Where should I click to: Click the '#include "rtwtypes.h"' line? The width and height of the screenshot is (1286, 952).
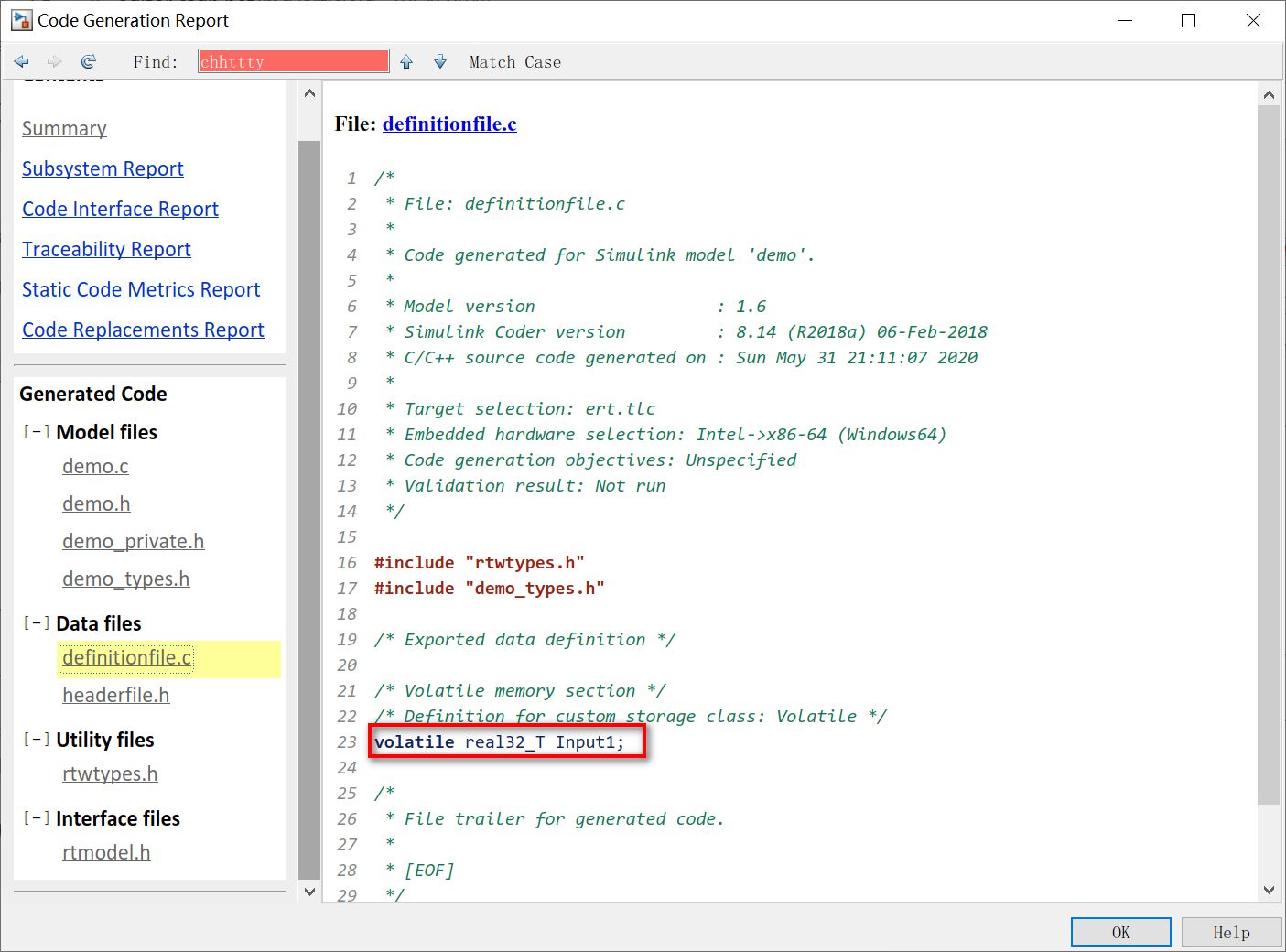tap(480, 562)
